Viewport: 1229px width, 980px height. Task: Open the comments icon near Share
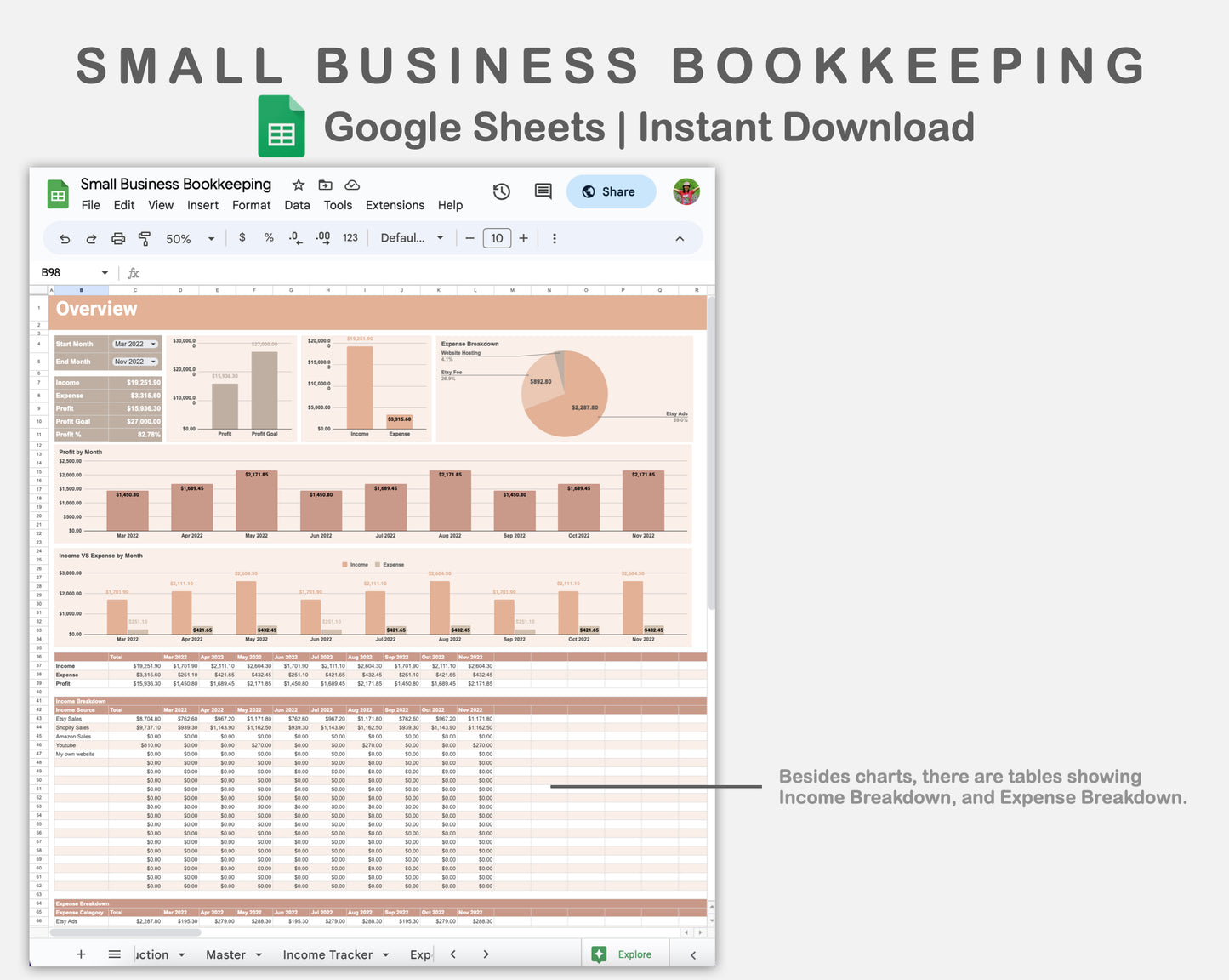pos(543,191)
